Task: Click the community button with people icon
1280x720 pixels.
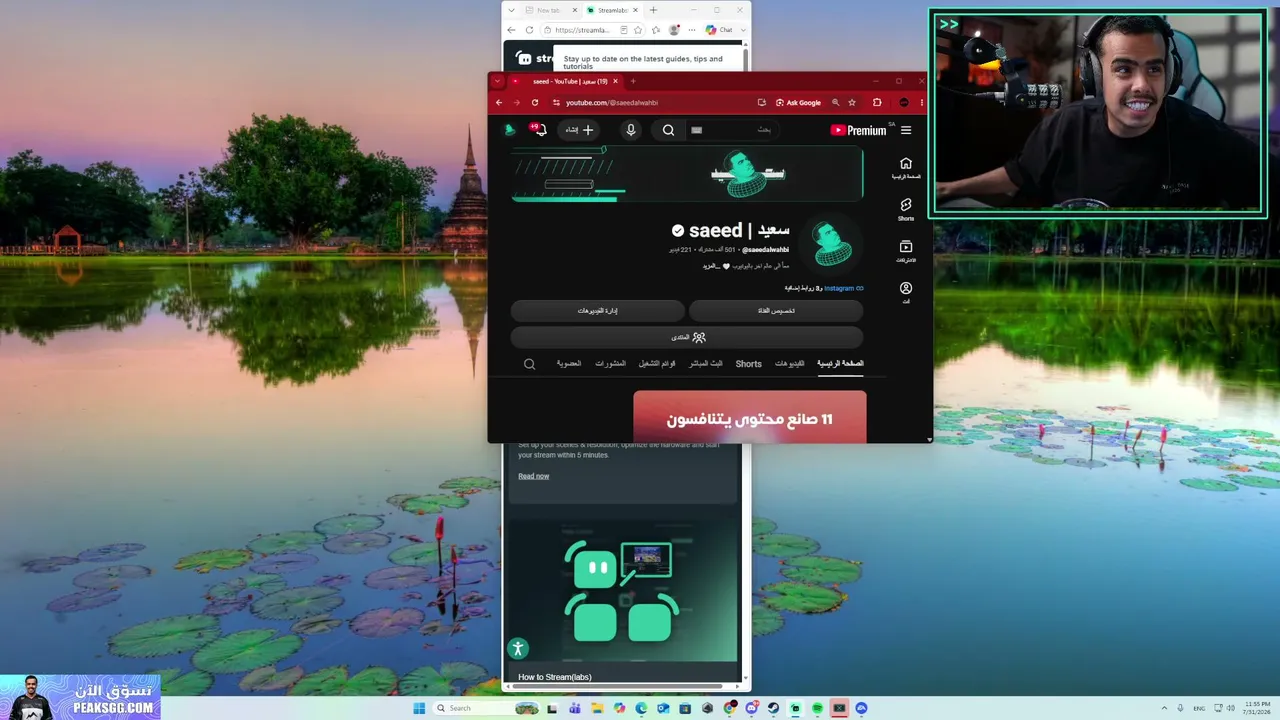Action: pos(687,337)
